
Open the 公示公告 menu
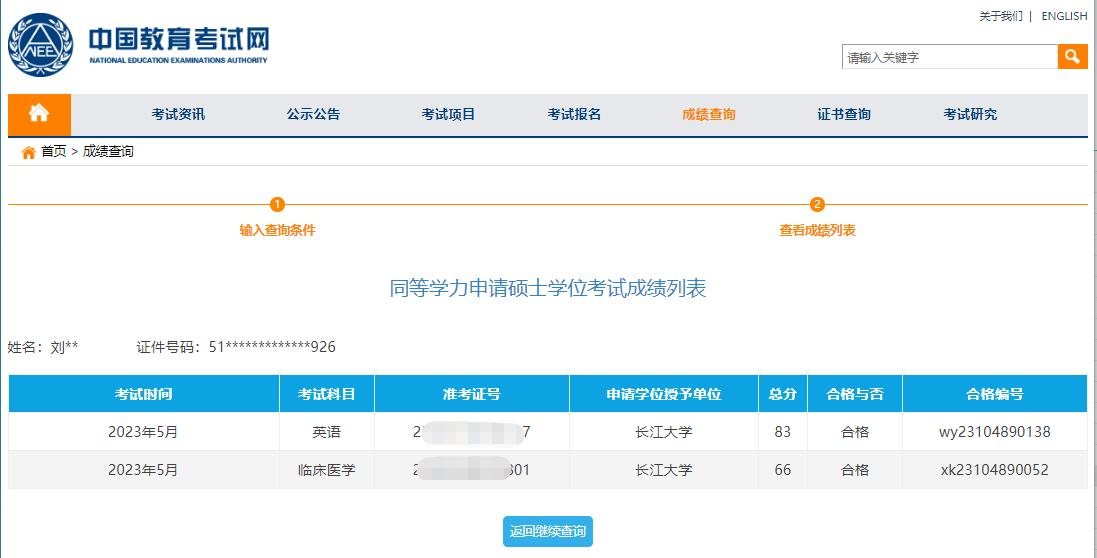313,114
